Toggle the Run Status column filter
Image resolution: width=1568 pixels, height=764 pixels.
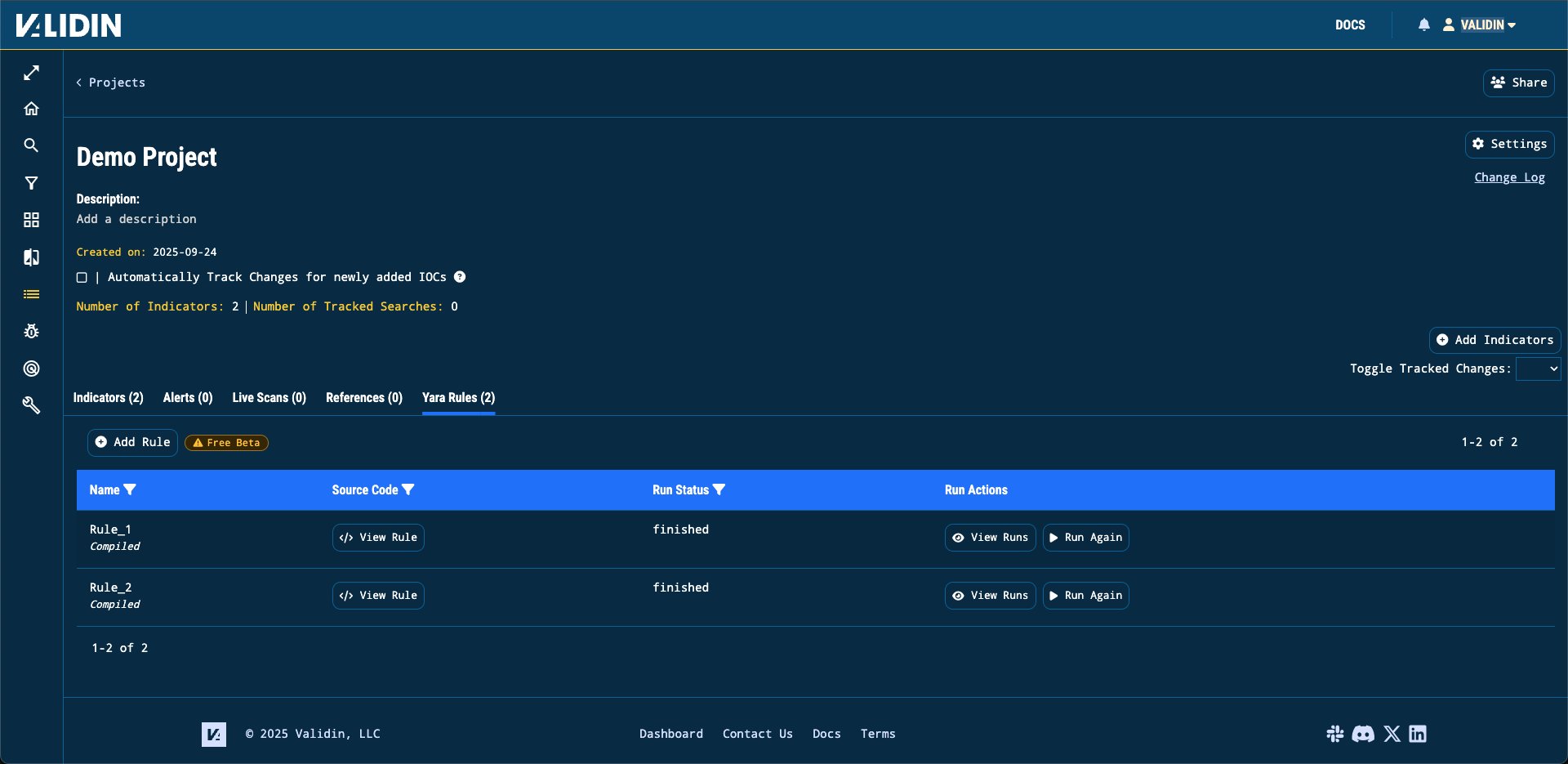[x=719, y=489]
